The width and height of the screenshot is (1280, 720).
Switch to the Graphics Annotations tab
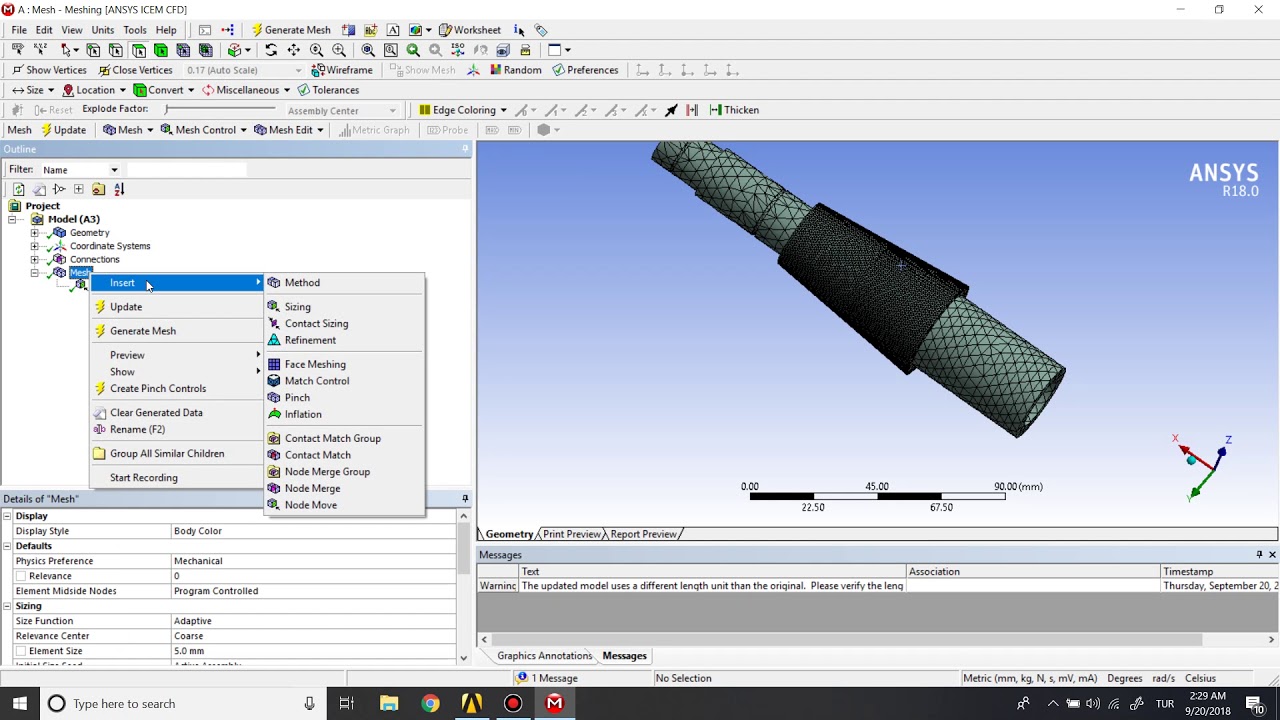pos(544,656)
